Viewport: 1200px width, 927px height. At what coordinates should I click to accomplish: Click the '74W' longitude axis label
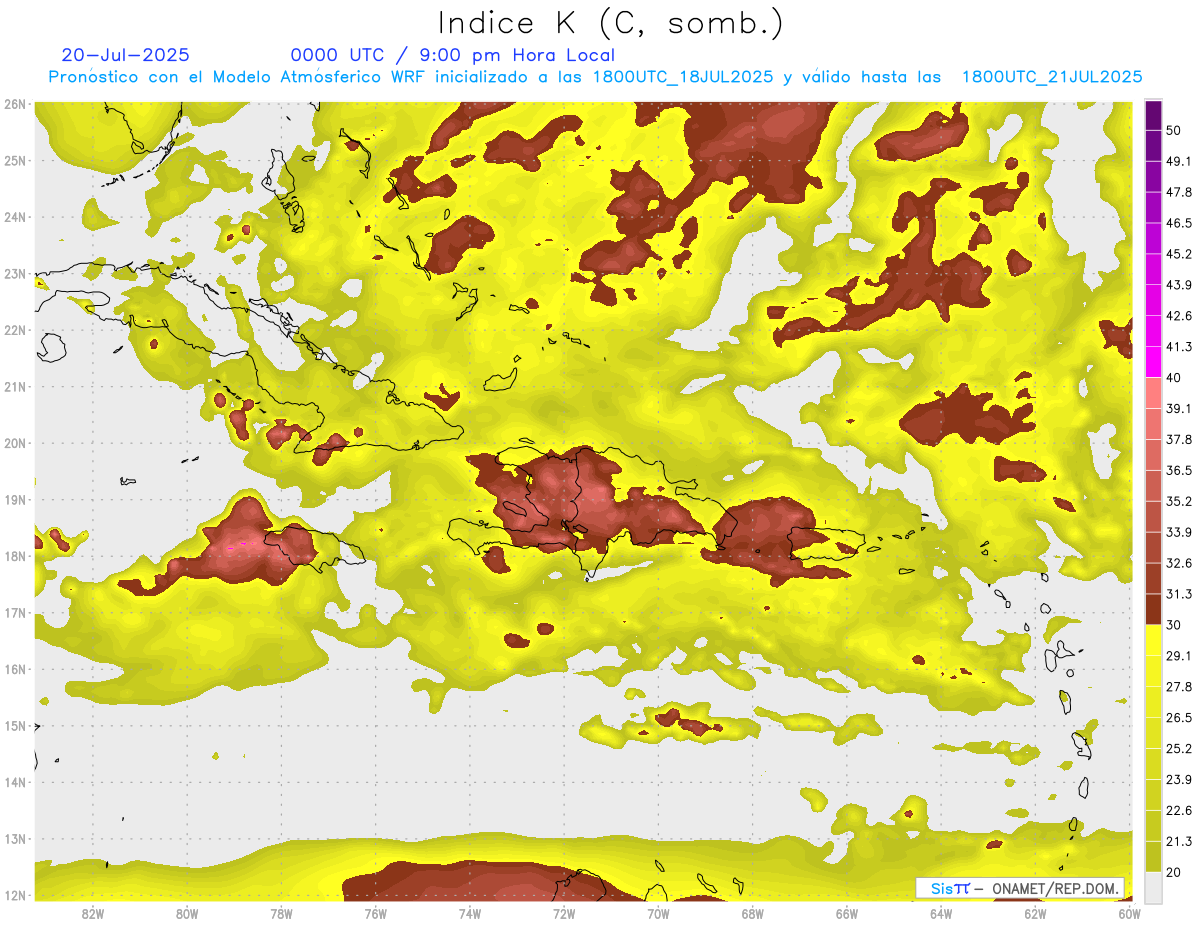(x=470, y=913)
